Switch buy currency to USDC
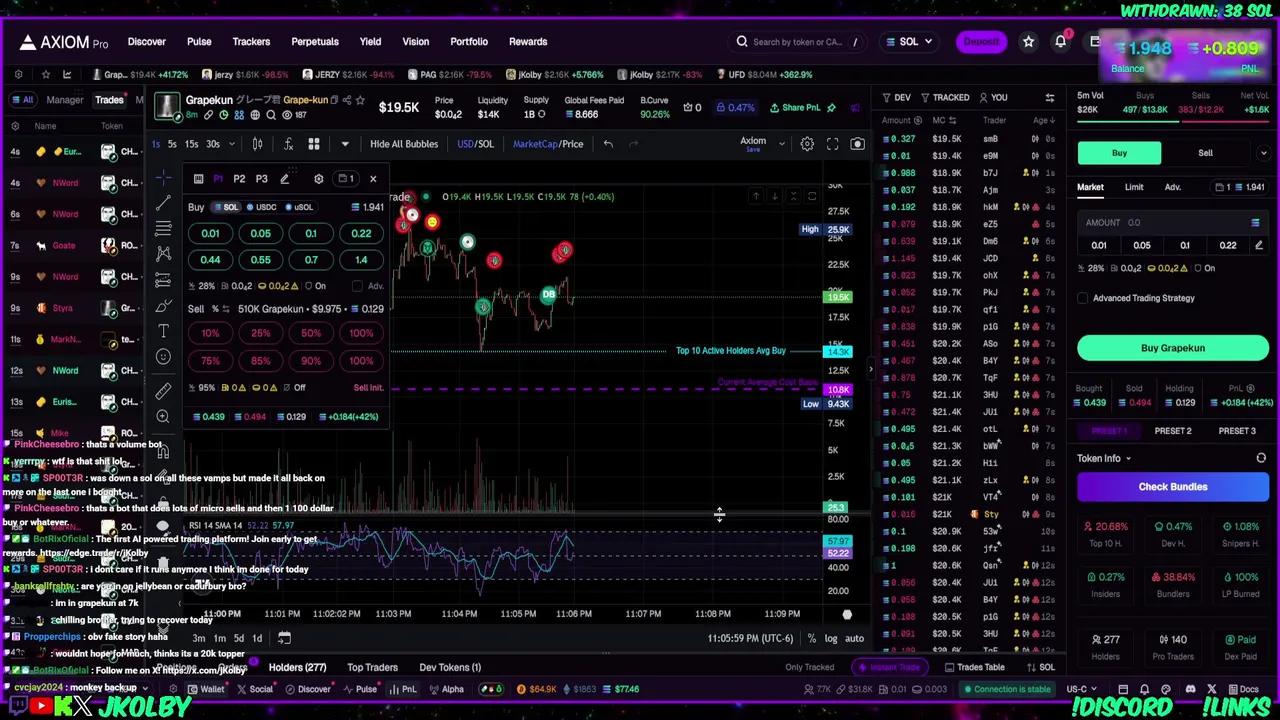The image size is (1280, 720). [x=262, y=207]
